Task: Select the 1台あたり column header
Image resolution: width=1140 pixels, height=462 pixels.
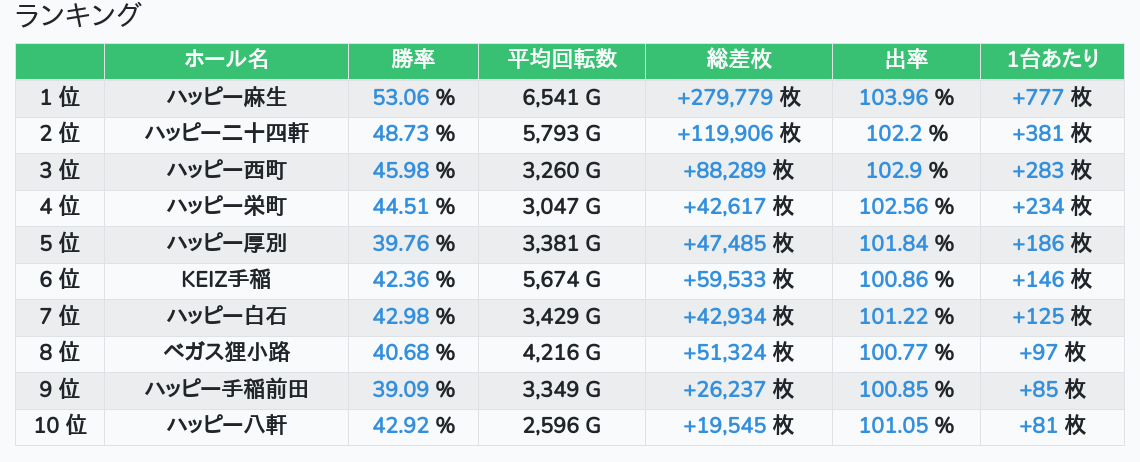Action: tap(1052, 60)
